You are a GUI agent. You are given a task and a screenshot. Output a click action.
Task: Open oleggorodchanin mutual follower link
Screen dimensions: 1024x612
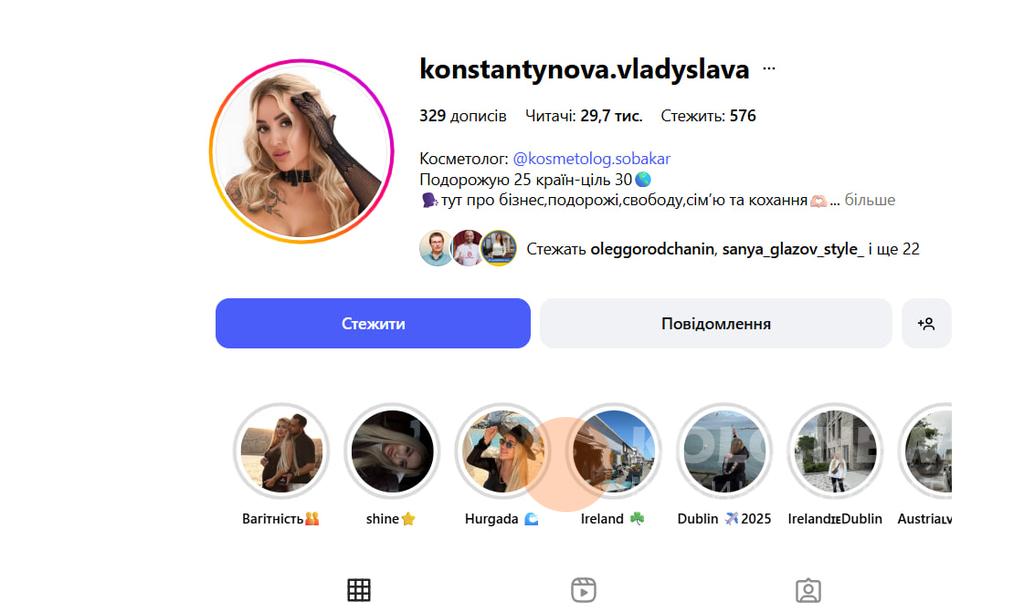[652, 249]
